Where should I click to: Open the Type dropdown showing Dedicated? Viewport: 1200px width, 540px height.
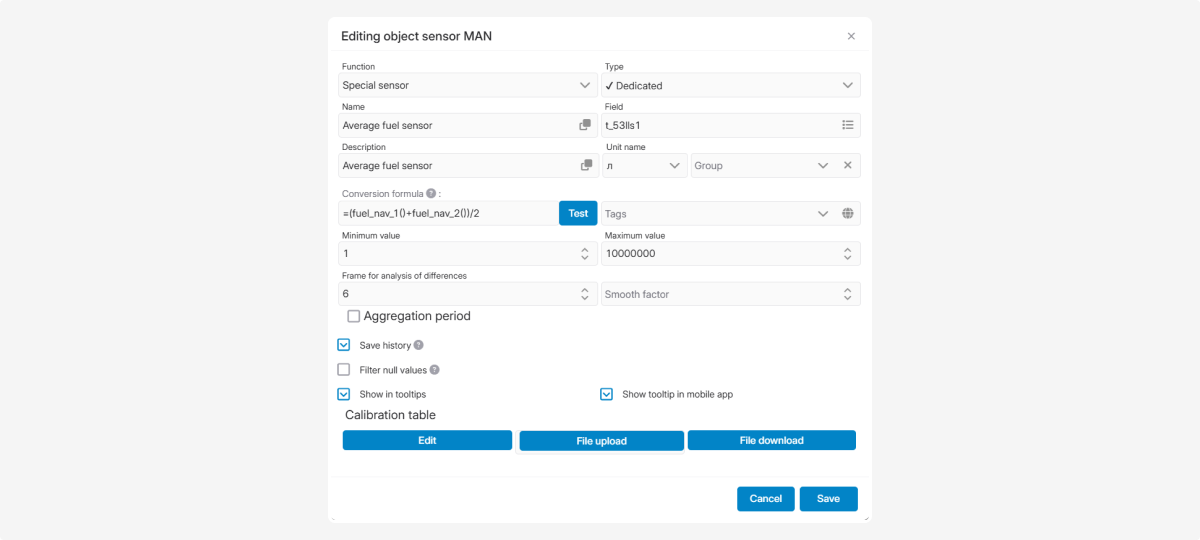pos(847,85)
